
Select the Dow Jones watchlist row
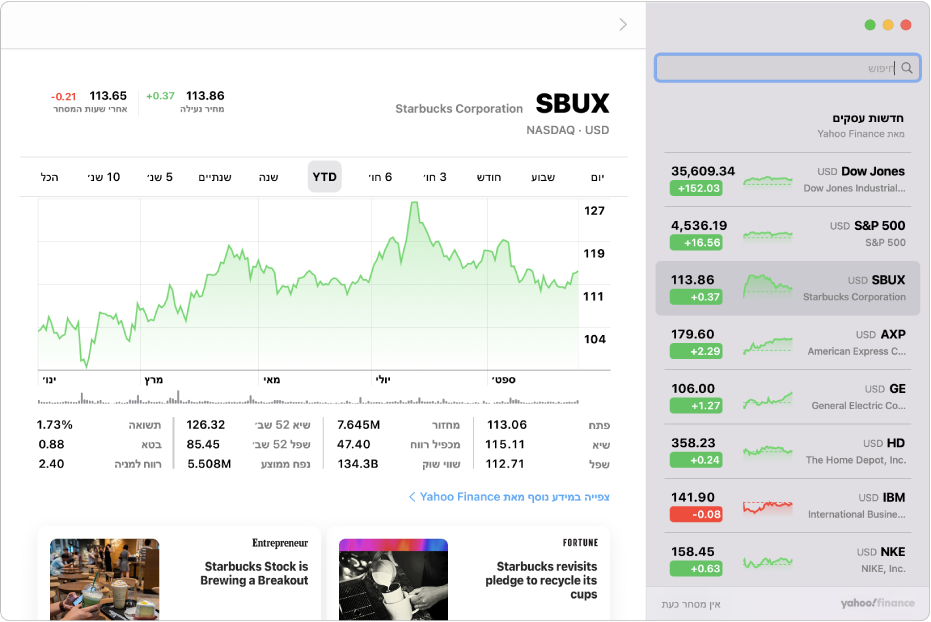pyautogui.click(x=787, y=179)
